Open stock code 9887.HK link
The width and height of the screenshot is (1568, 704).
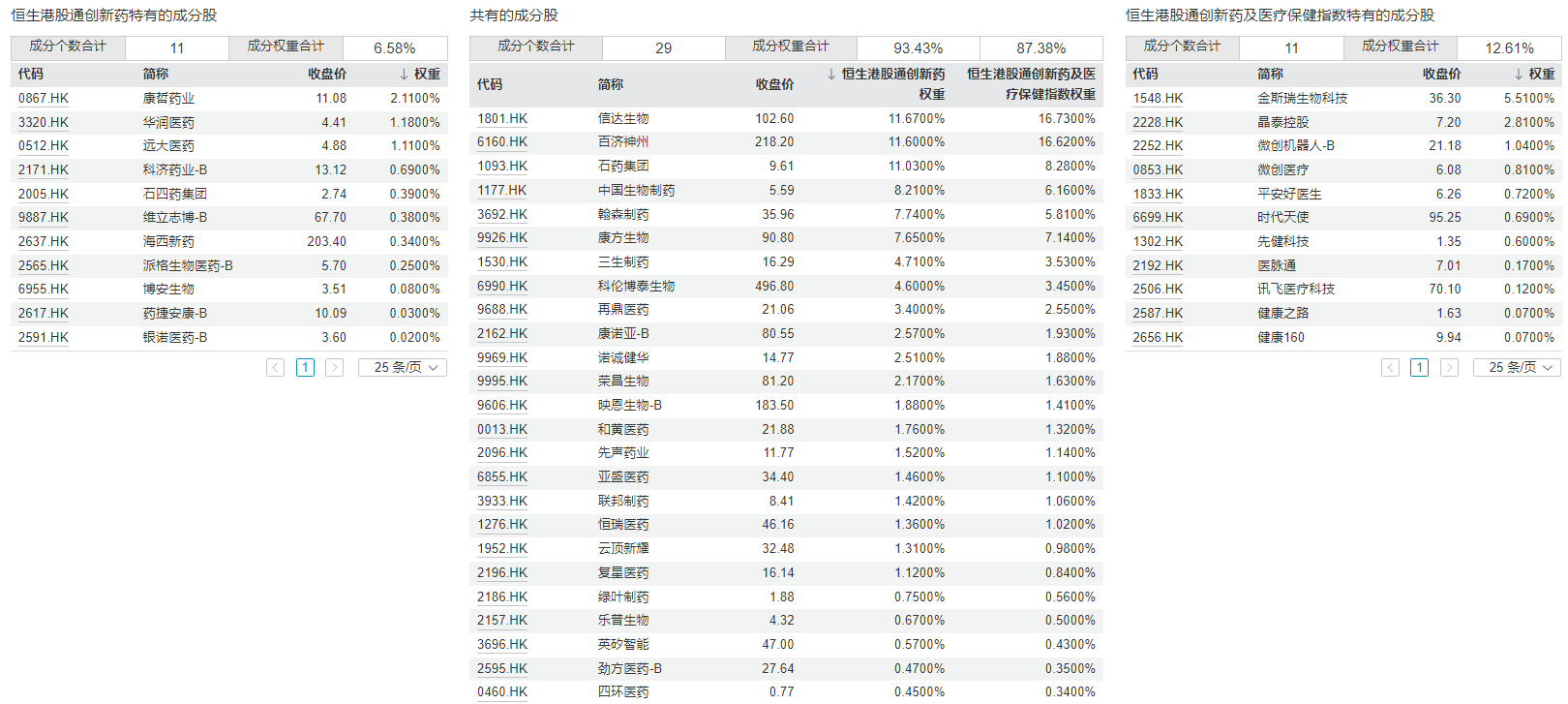click(44, 218)
